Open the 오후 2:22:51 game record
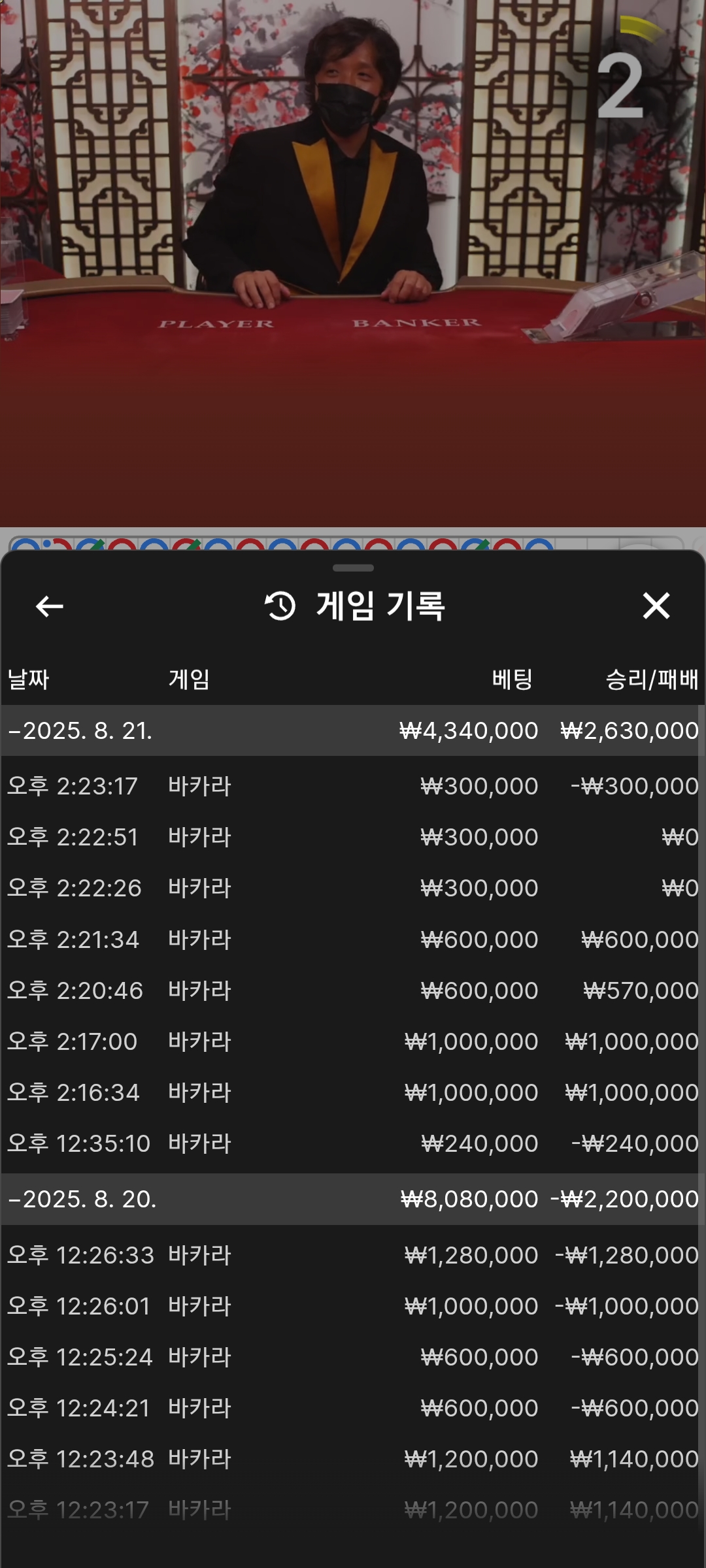This screenshot has height=1568, width=706. pyautogui.click(x=353, y=837)
